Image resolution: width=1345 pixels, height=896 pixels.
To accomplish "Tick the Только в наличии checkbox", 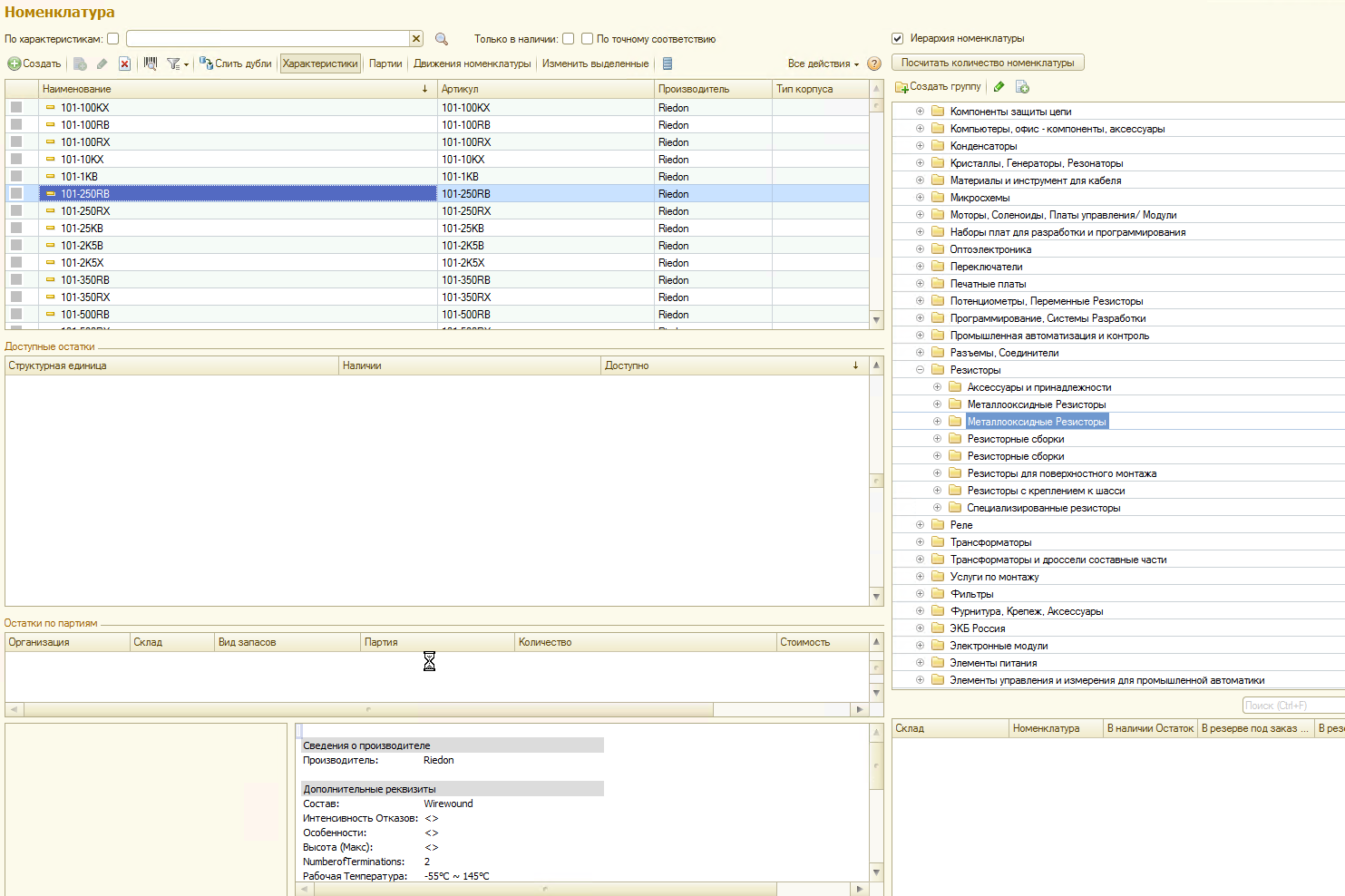I will point(568,39).
